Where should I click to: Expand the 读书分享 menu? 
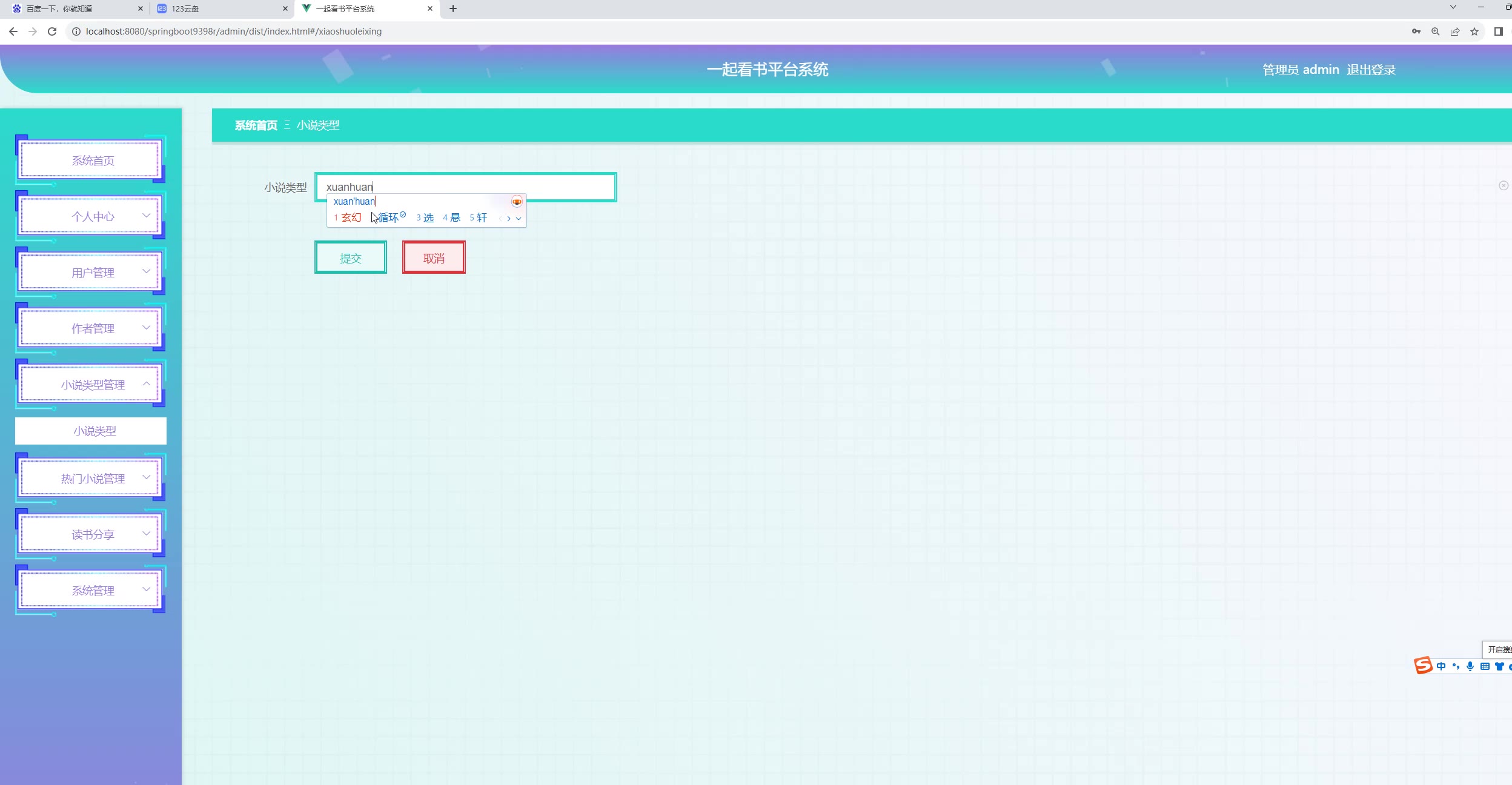click(91, 534)
